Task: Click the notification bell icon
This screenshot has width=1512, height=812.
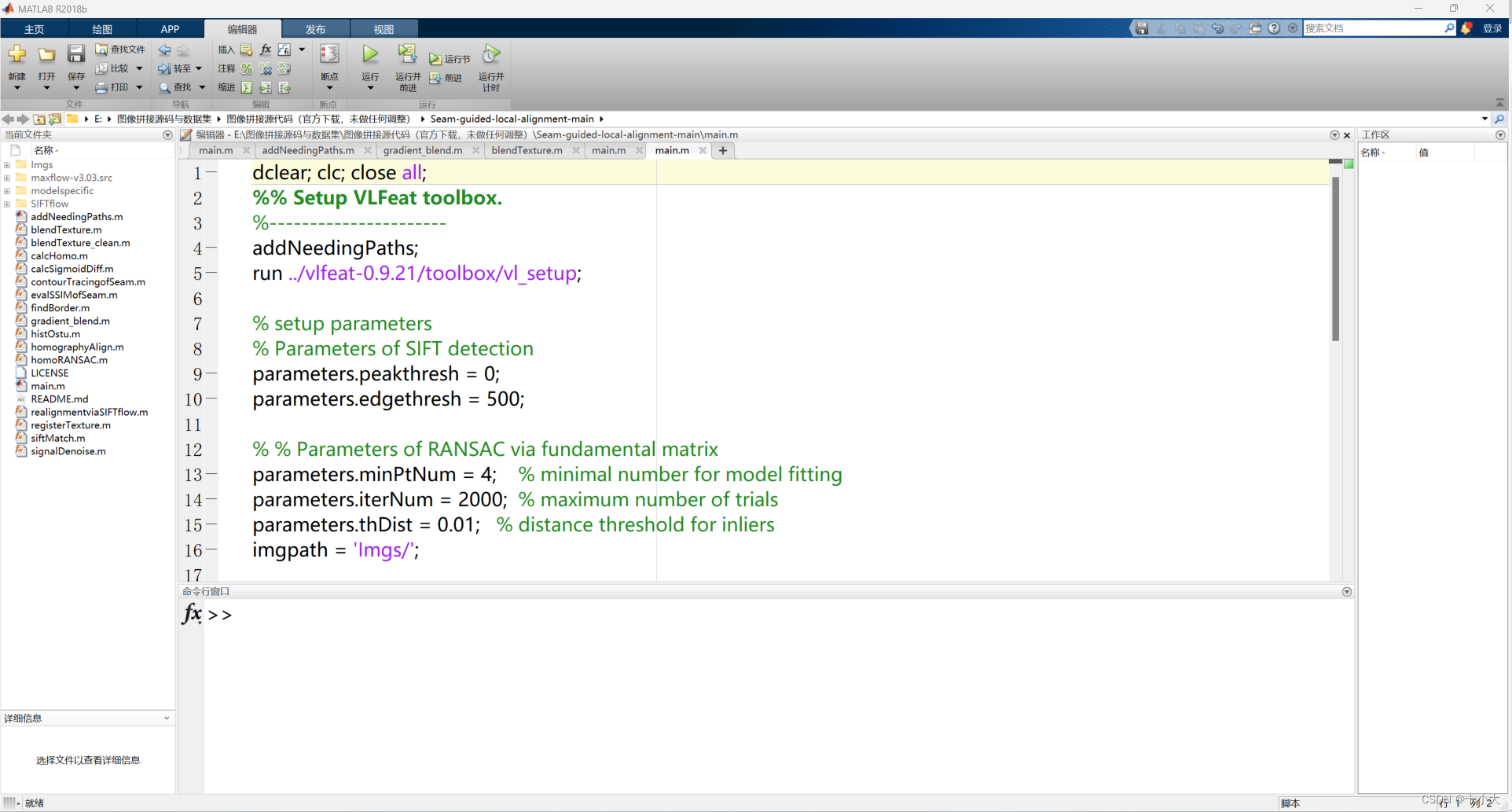Action: click(x=1466, y=28)
